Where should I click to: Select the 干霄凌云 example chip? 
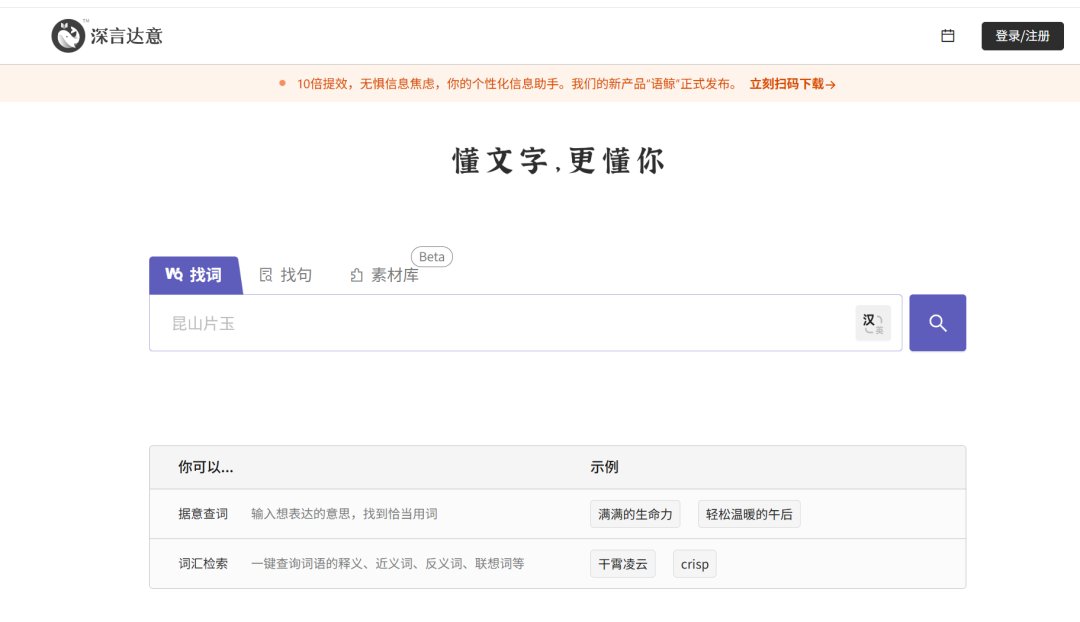click(623, 563)
